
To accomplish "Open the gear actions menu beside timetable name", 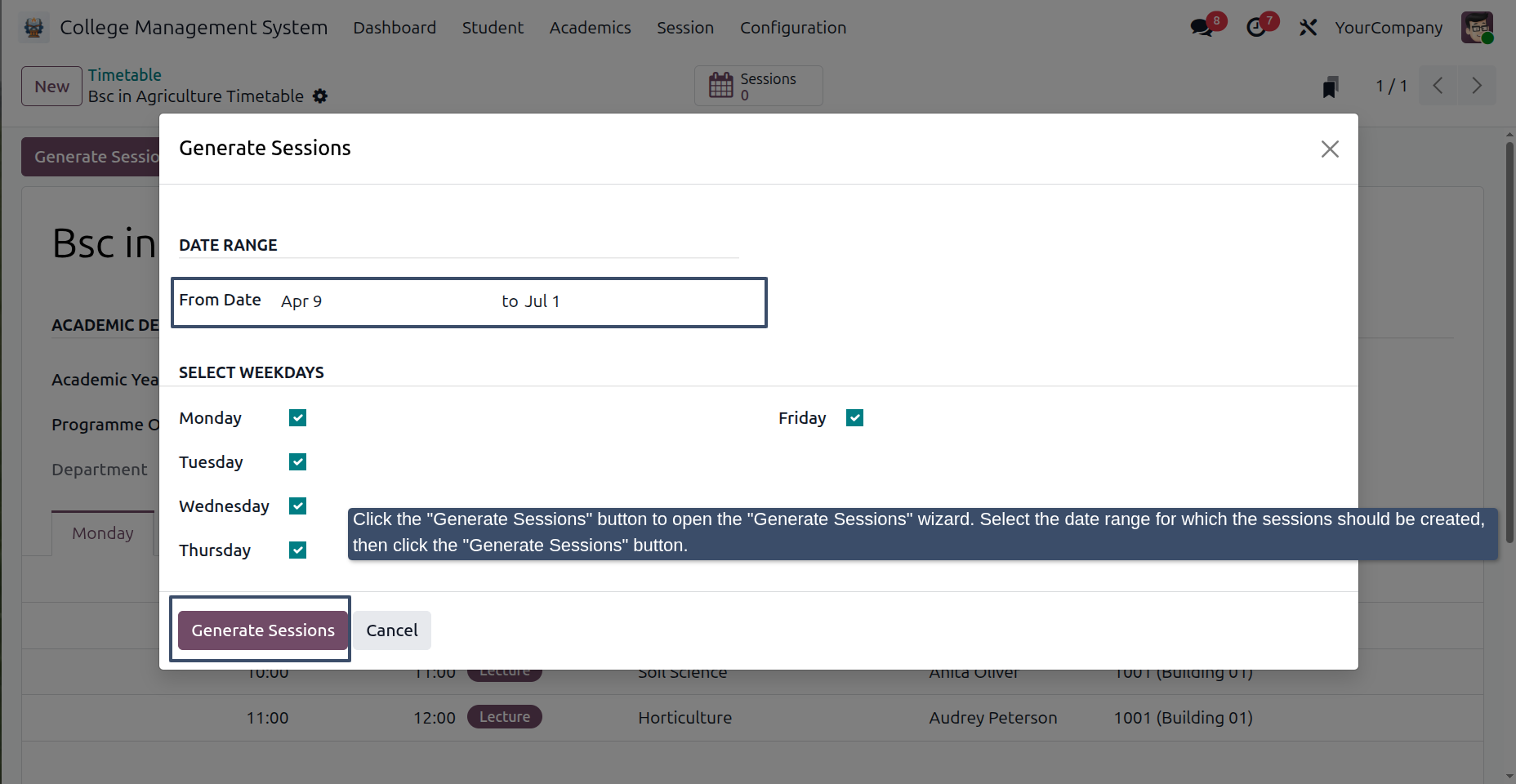I will pos(320,96).
